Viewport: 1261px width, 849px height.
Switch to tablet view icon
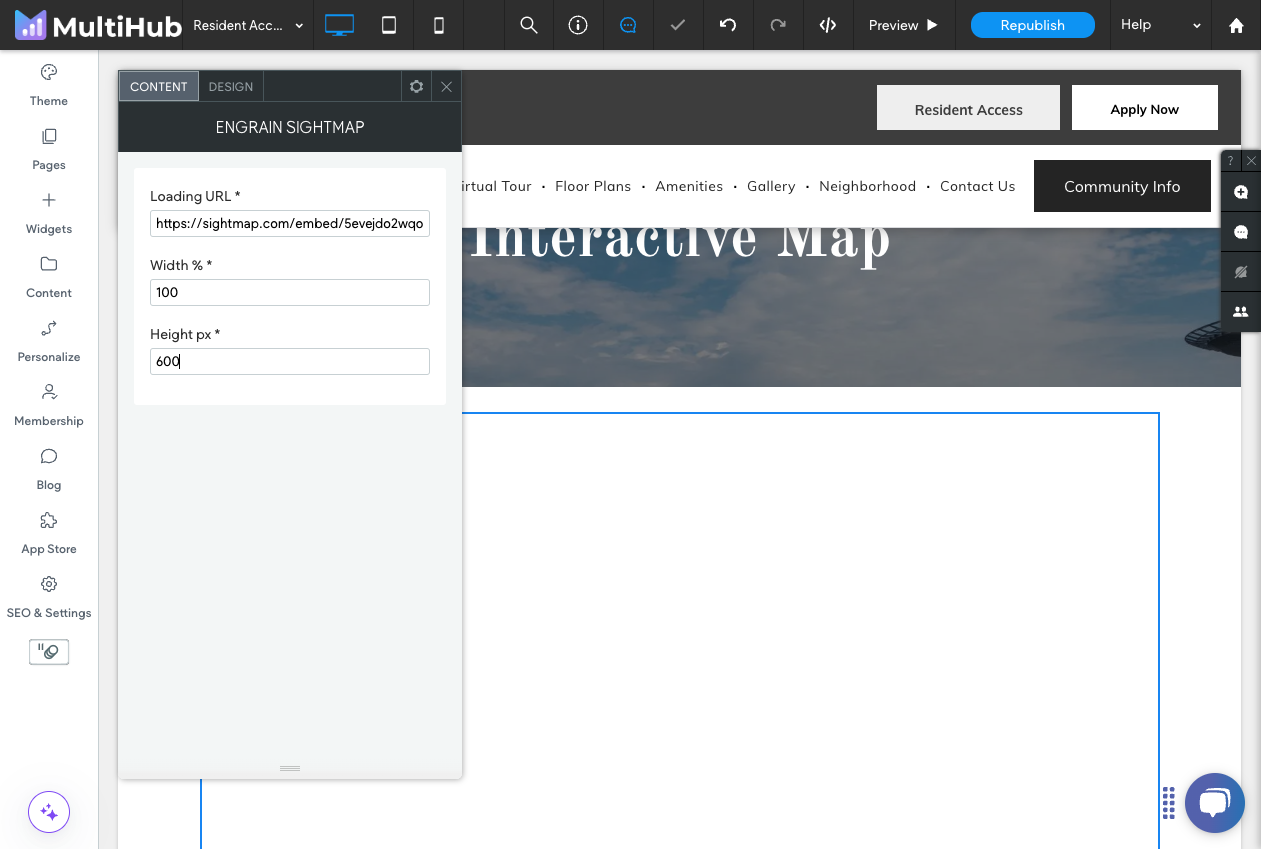click(x=389, y=25)
